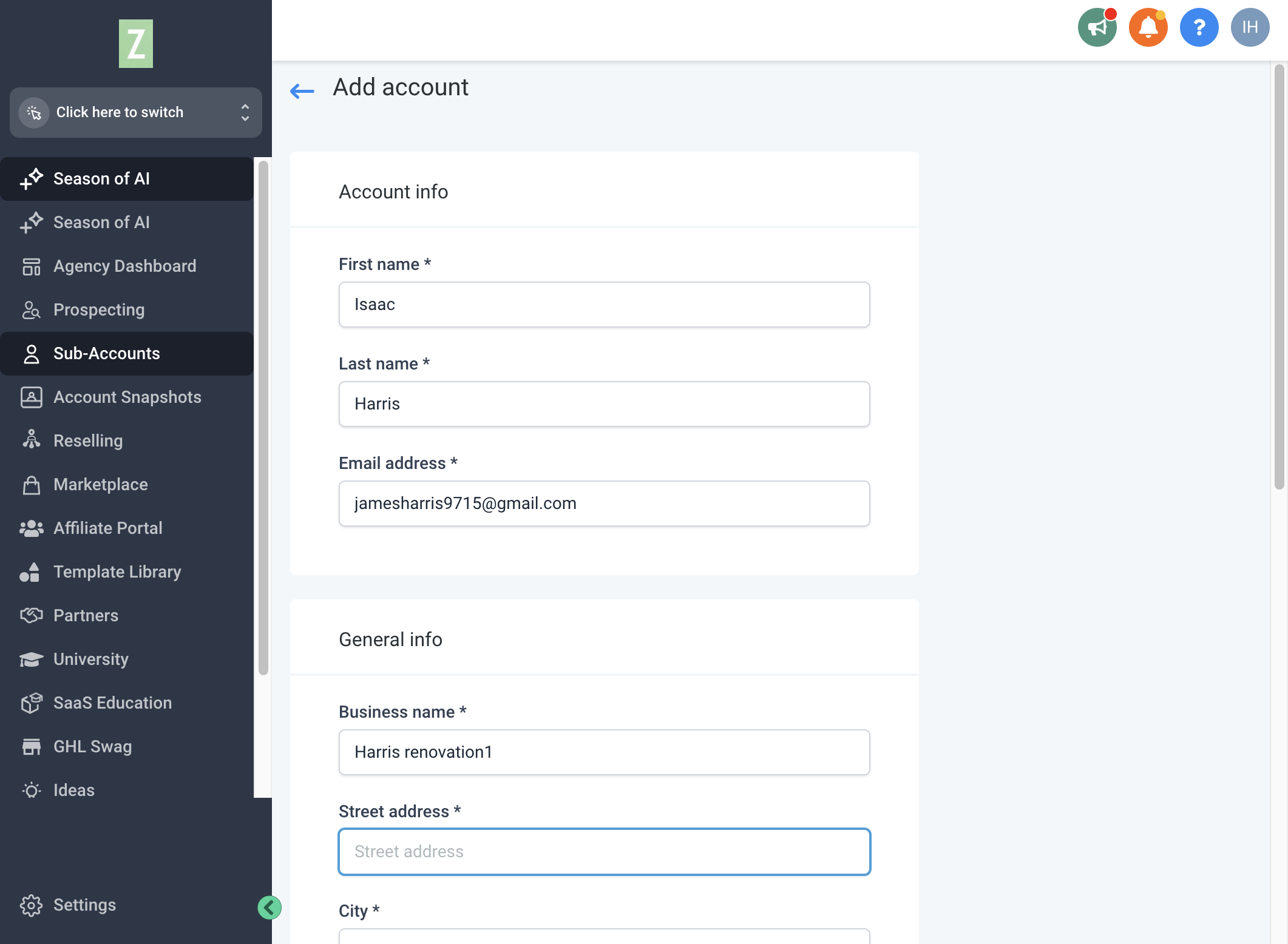Image resolution: width=1288 pixels, height=944 pixels.
Task: Click the Business name input field
Action: tap(604, 752)
